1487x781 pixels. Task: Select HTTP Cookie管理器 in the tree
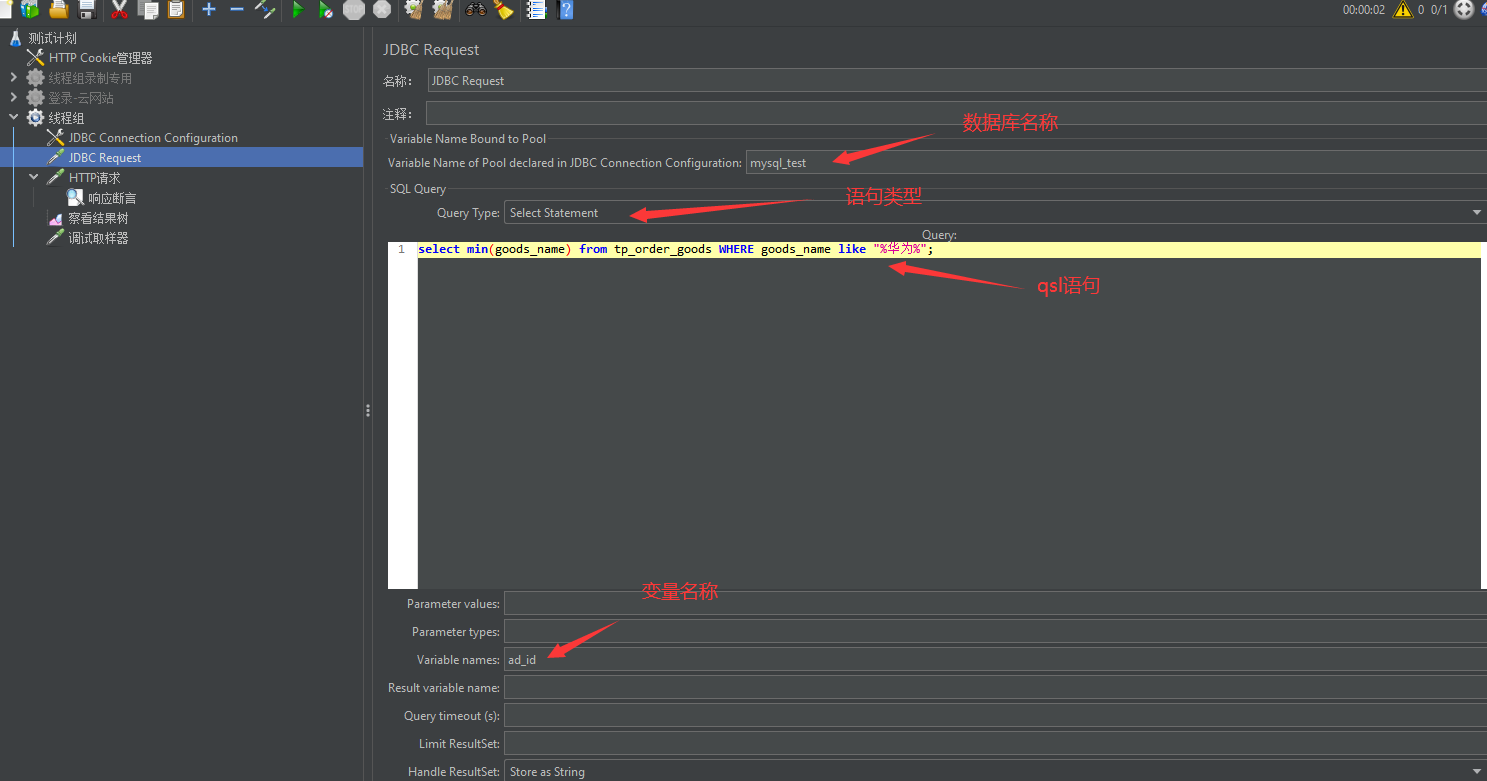[100, 58]
